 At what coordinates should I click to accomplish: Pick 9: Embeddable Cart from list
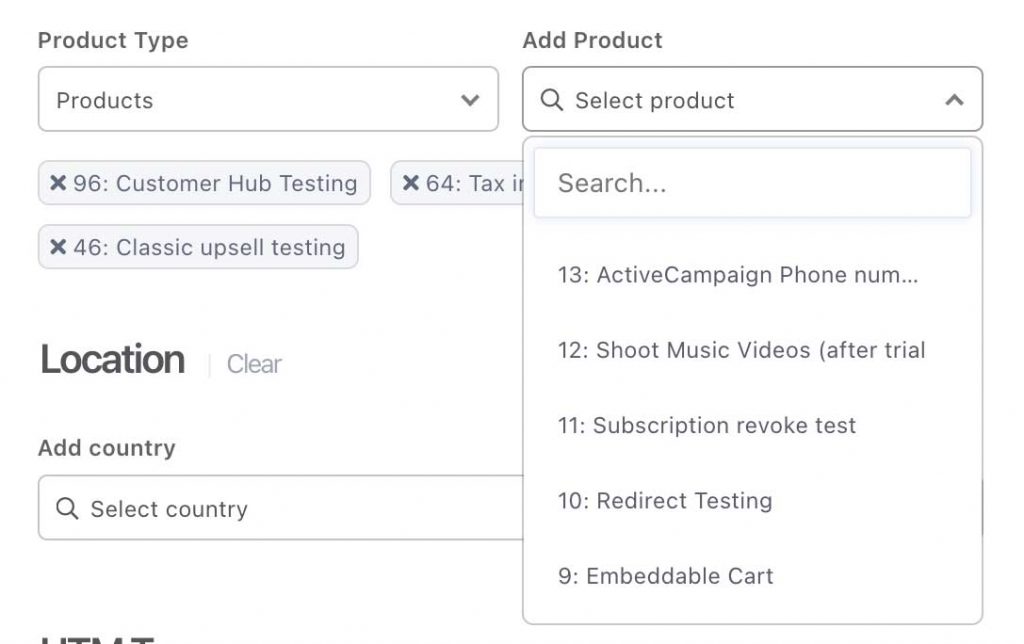pyautogui.click(x=752, y=576)
